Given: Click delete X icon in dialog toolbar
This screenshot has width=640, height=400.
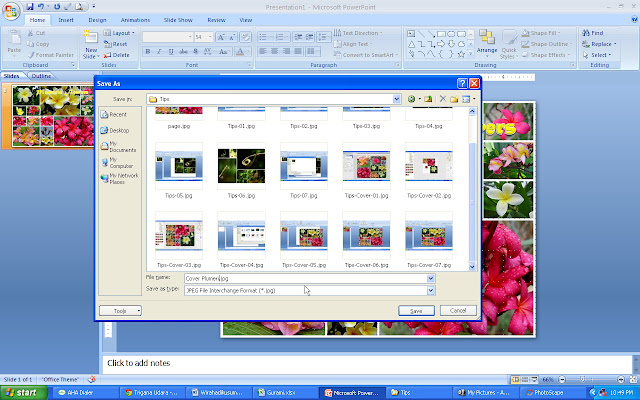Looking at the screenshot, I should [x=442, y=99].
